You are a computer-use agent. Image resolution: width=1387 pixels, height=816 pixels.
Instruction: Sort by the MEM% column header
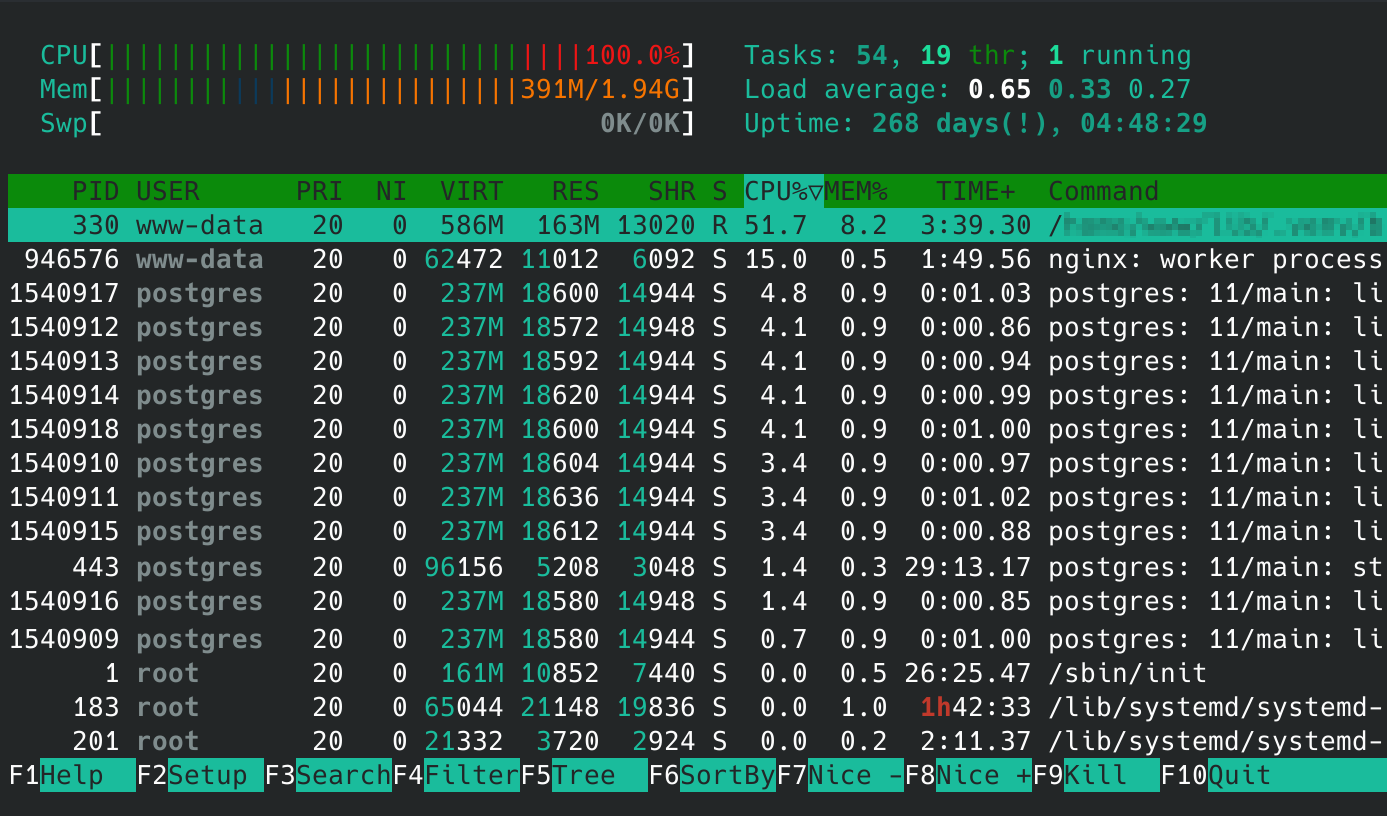[856, 191]
